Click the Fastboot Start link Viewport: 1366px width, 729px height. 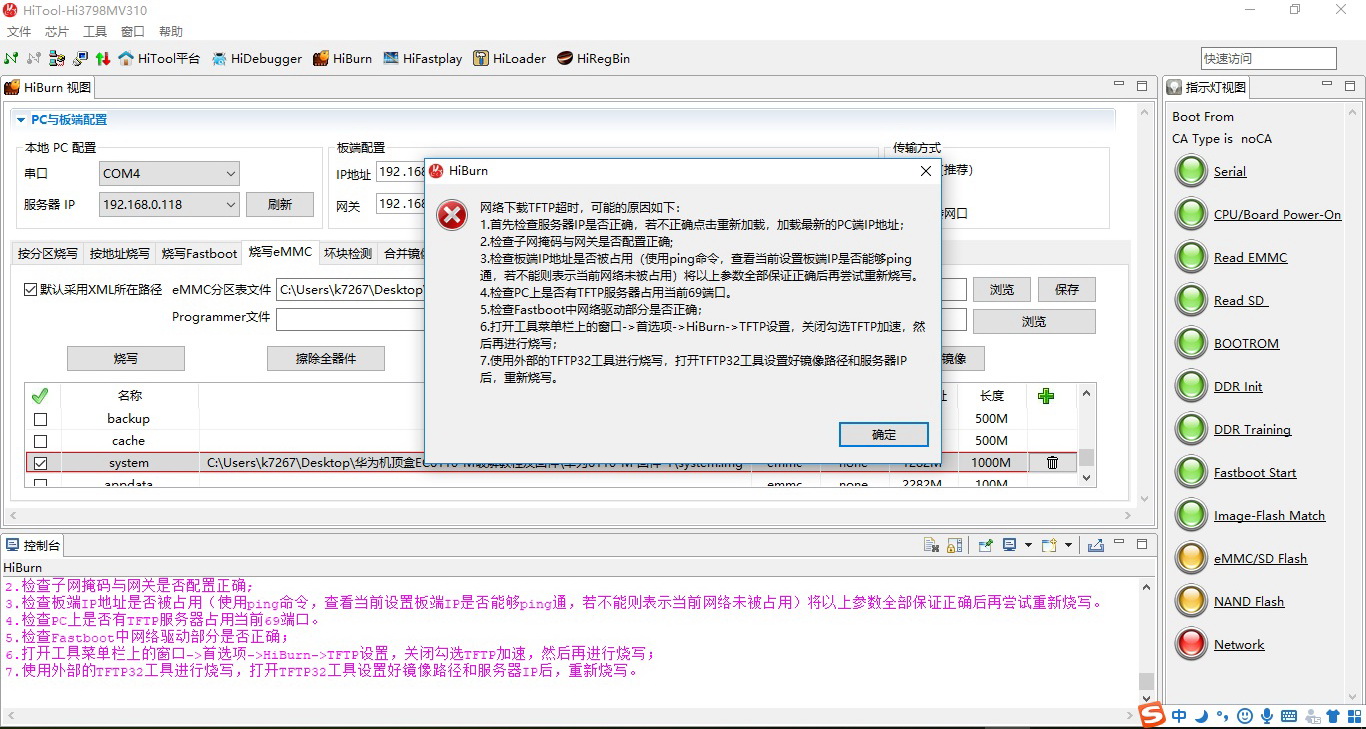(1255, 472)
